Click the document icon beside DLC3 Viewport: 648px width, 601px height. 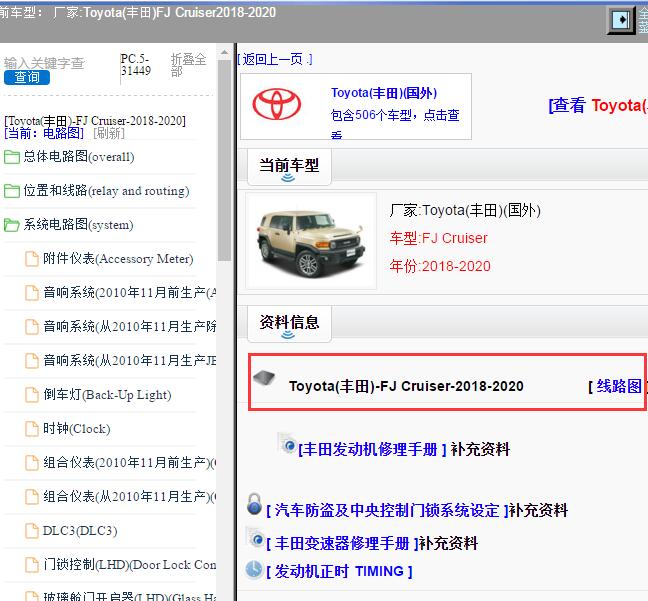pyautogui.click(x=32, y=530)
